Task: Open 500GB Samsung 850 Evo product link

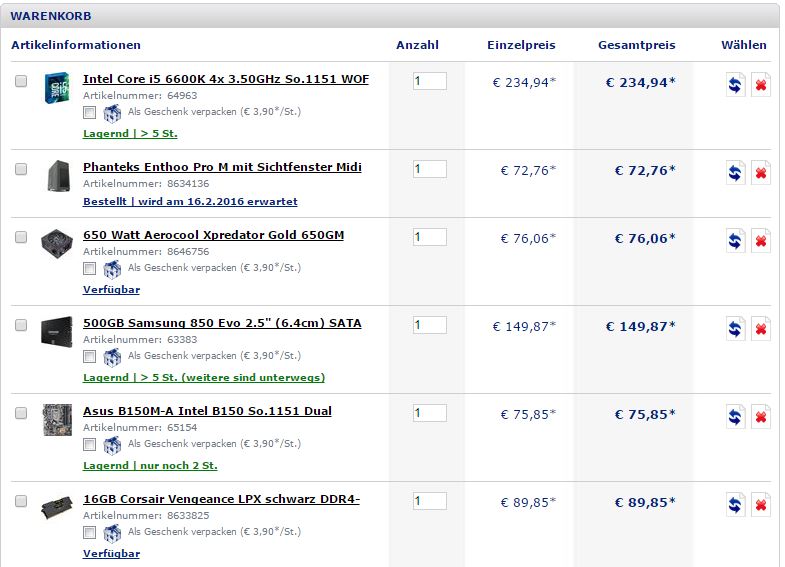Action: coord(222,323)
